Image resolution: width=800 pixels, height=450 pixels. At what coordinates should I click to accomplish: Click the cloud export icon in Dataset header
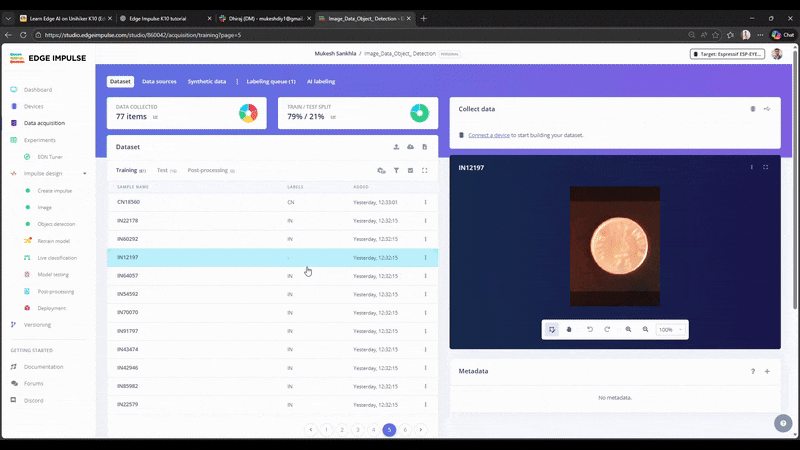[x=410, y=147]
